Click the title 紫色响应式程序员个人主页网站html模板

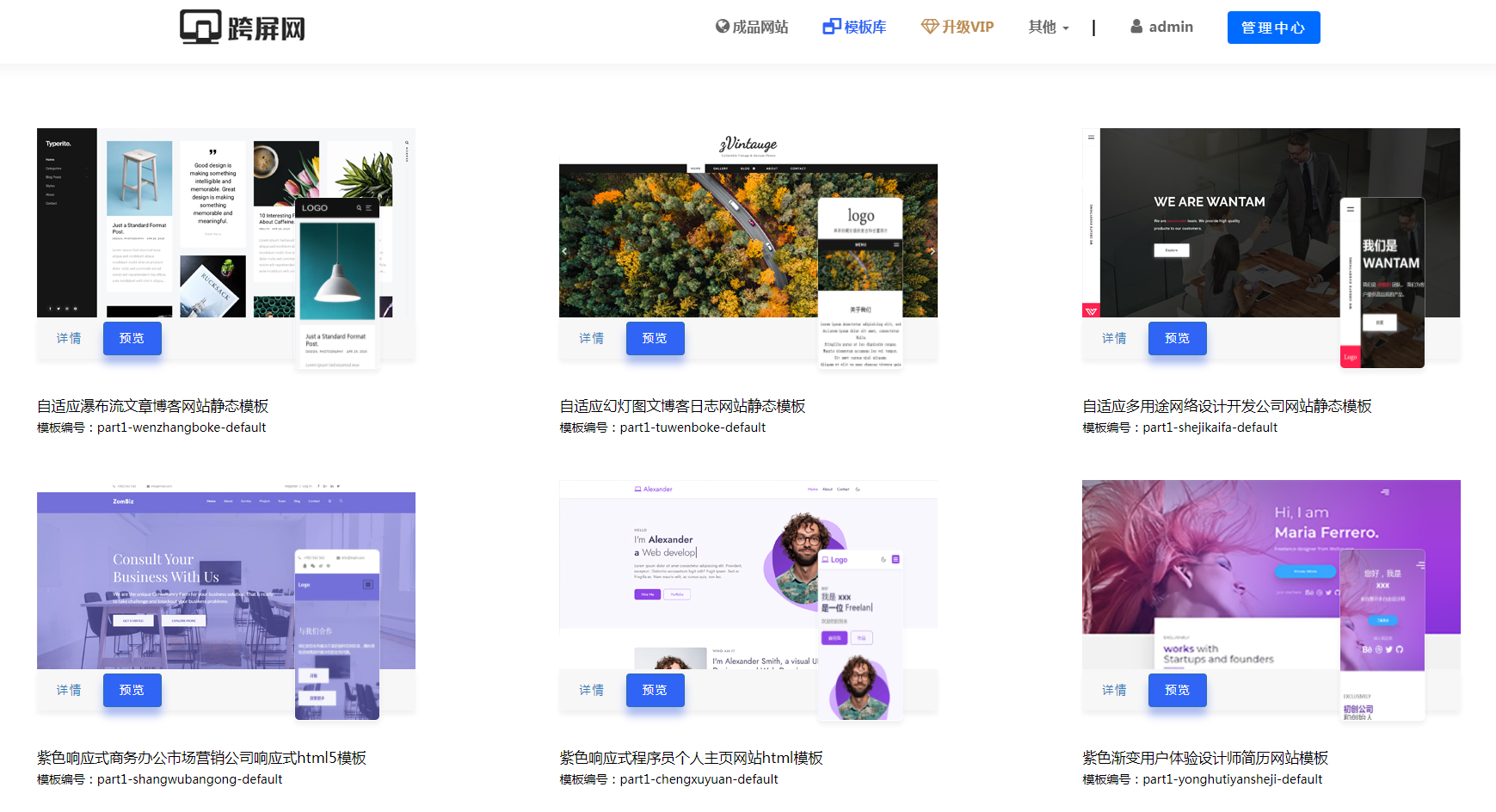[x=691, y=758]
